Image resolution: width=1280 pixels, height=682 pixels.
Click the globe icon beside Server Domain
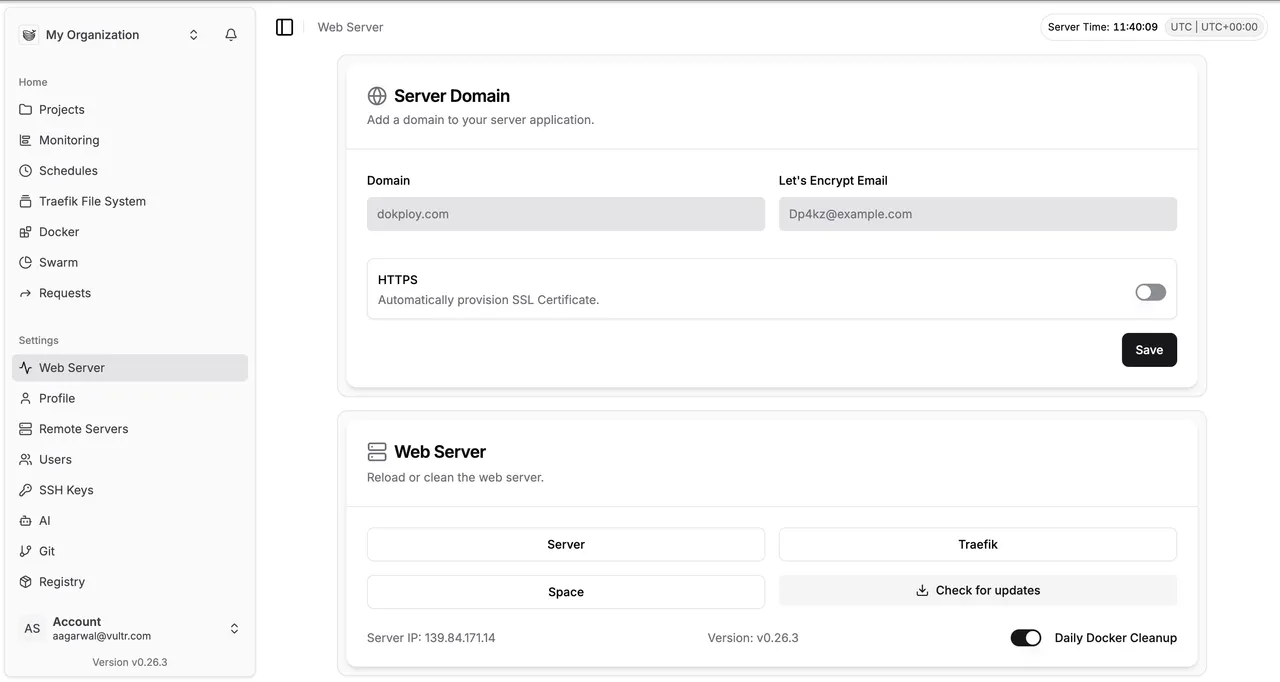(377, 96)
